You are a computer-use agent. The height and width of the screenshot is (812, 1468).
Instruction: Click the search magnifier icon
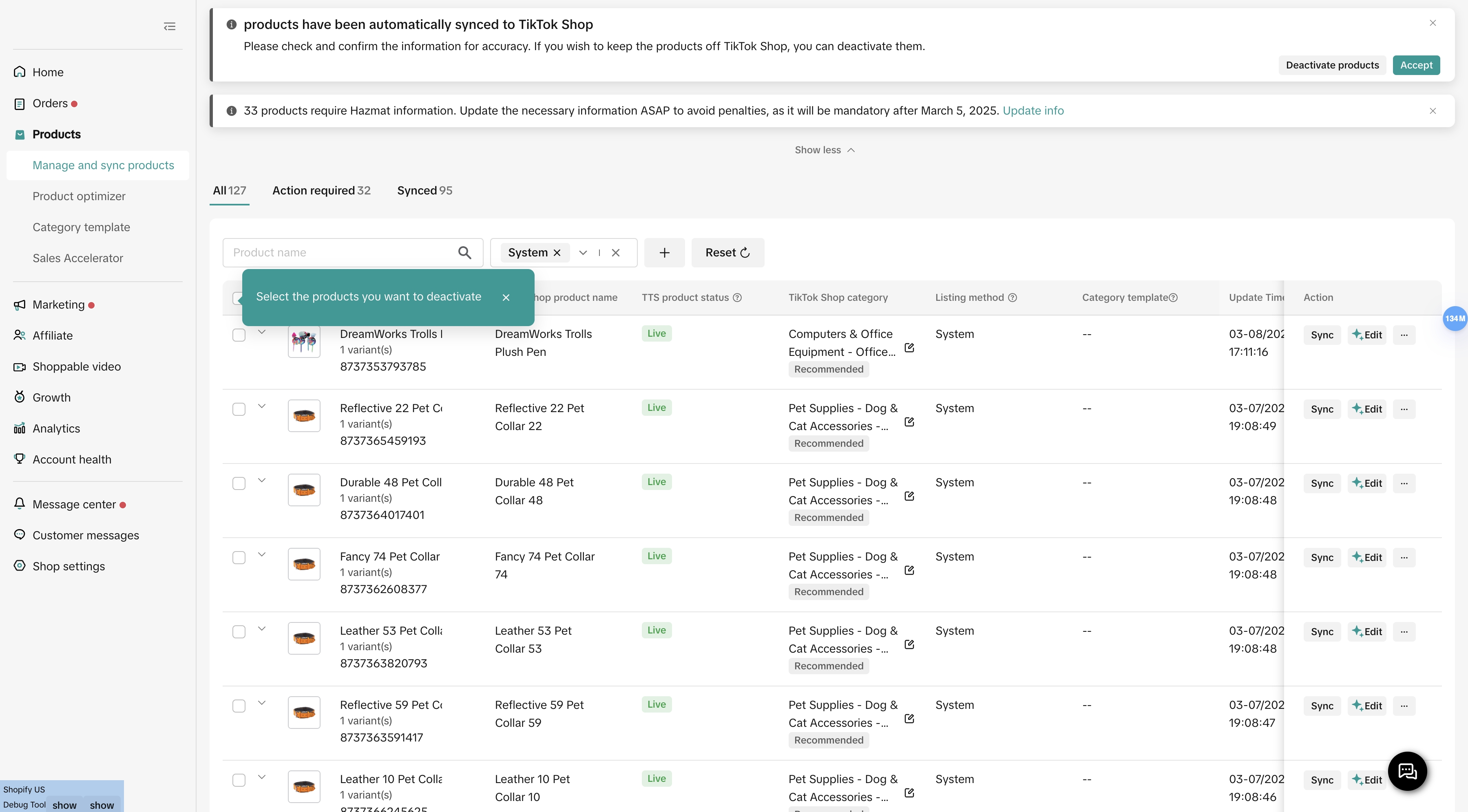point(464,252)
